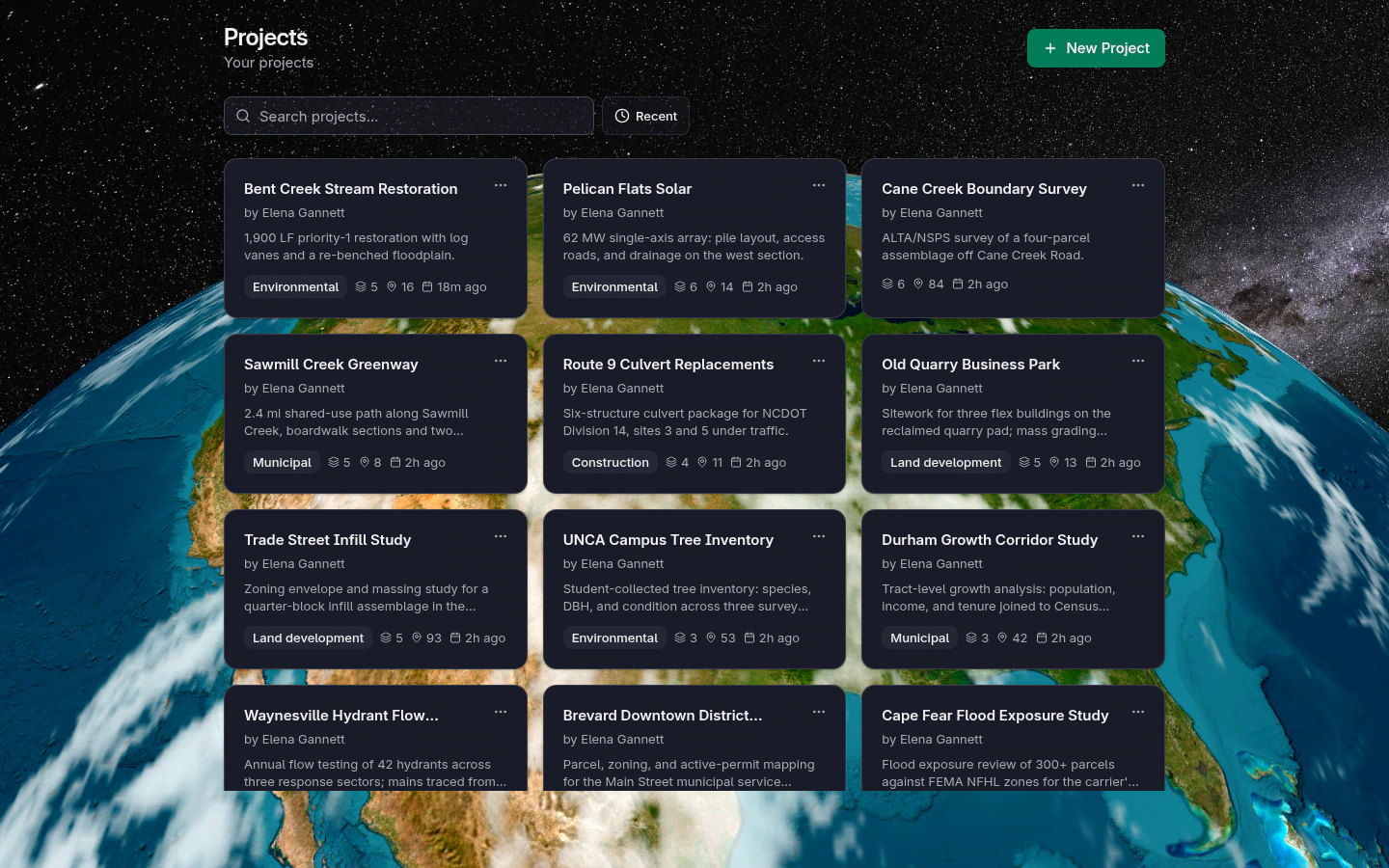Click the map pin icon on Cane Creek card
The width and height of the screenshot is (1389, 868).
tap(918, 284)
